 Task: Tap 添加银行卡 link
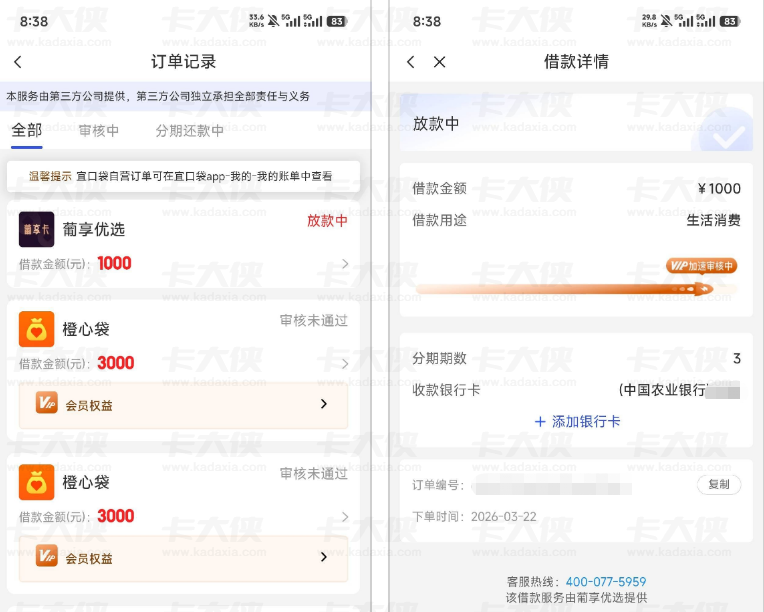[586, 421]
